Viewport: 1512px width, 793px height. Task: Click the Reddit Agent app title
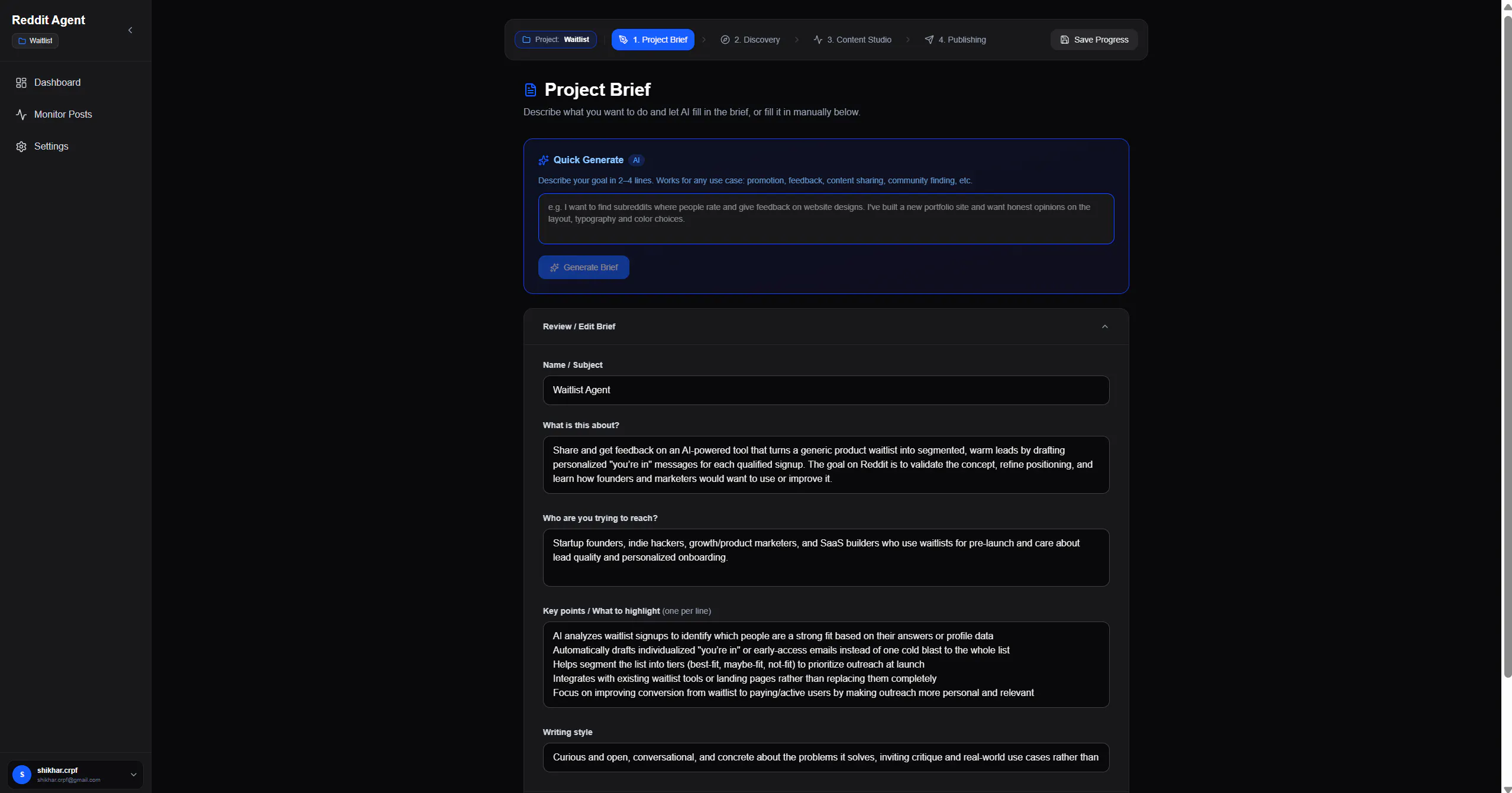point(49,20)
